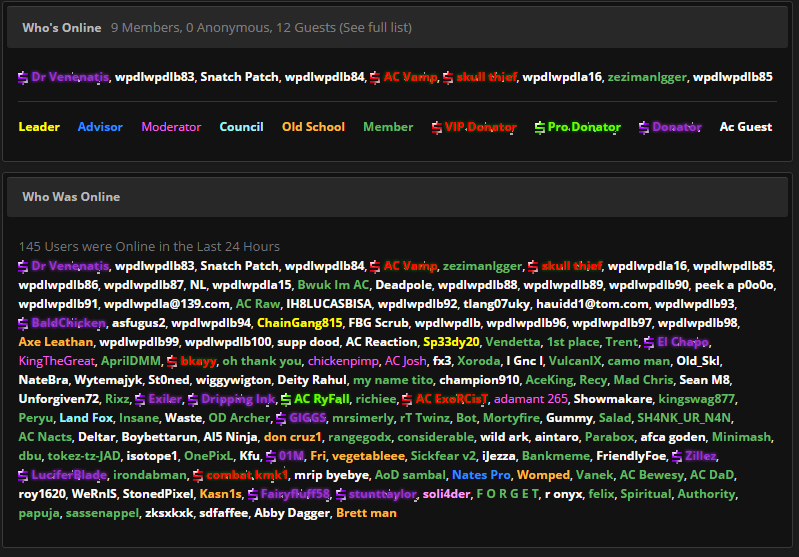Open Nates Pro user profile
The image size is (799, 557).
(481, 475)
